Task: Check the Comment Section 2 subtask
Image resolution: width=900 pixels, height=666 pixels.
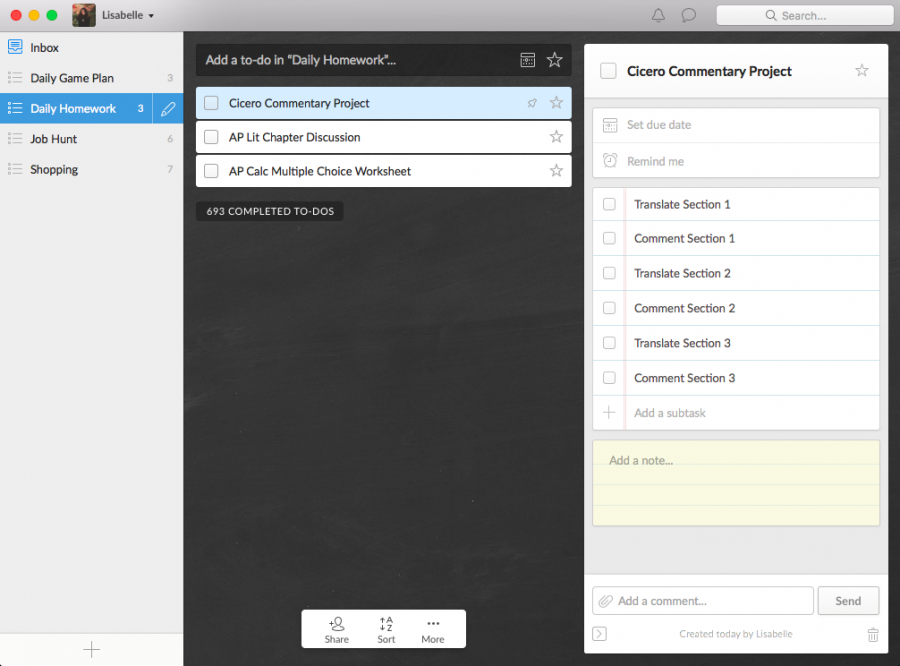Action: coord(609,308)
